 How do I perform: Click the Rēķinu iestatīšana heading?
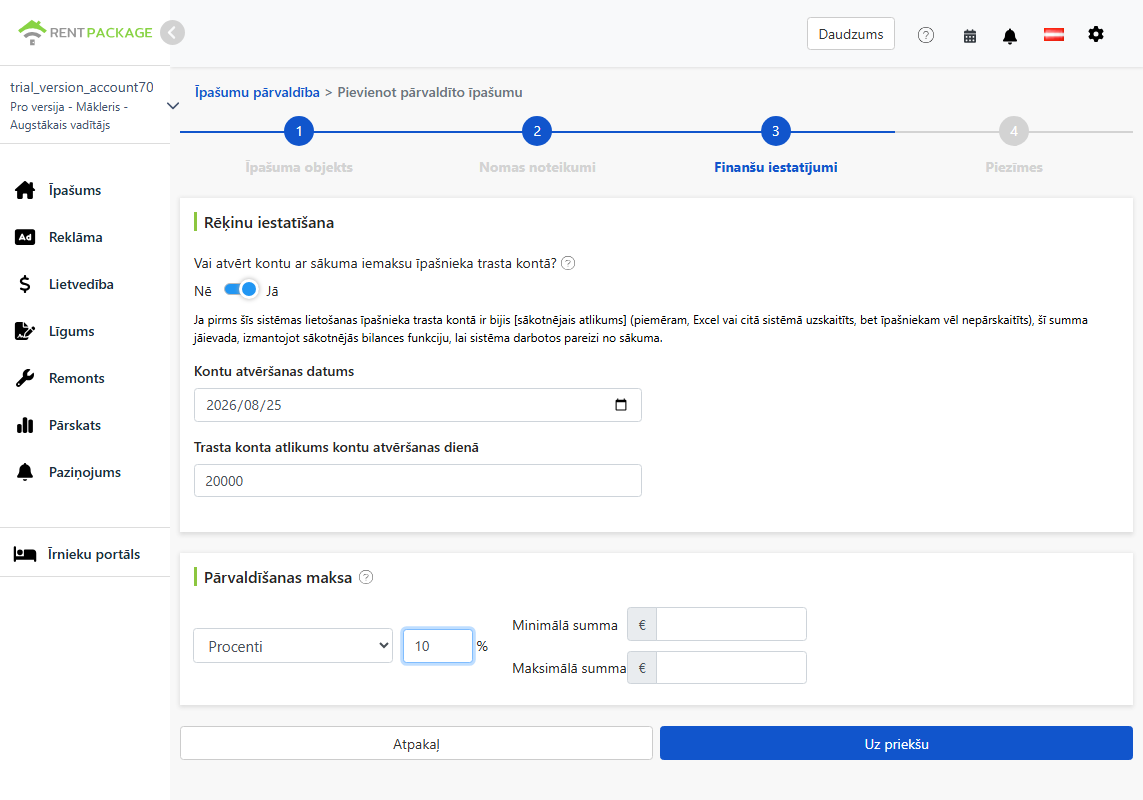tap(269, 222)
